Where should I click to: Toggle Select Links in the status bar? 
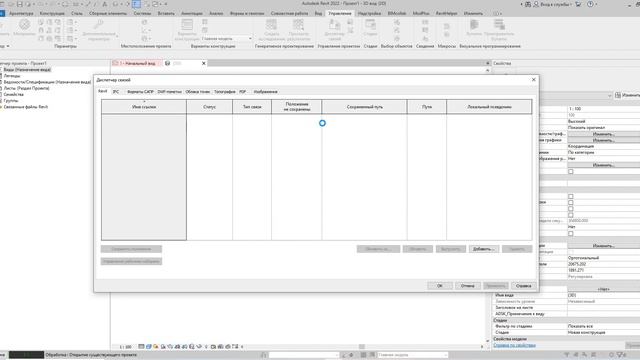pyautogui.click(x=567, y=355)
